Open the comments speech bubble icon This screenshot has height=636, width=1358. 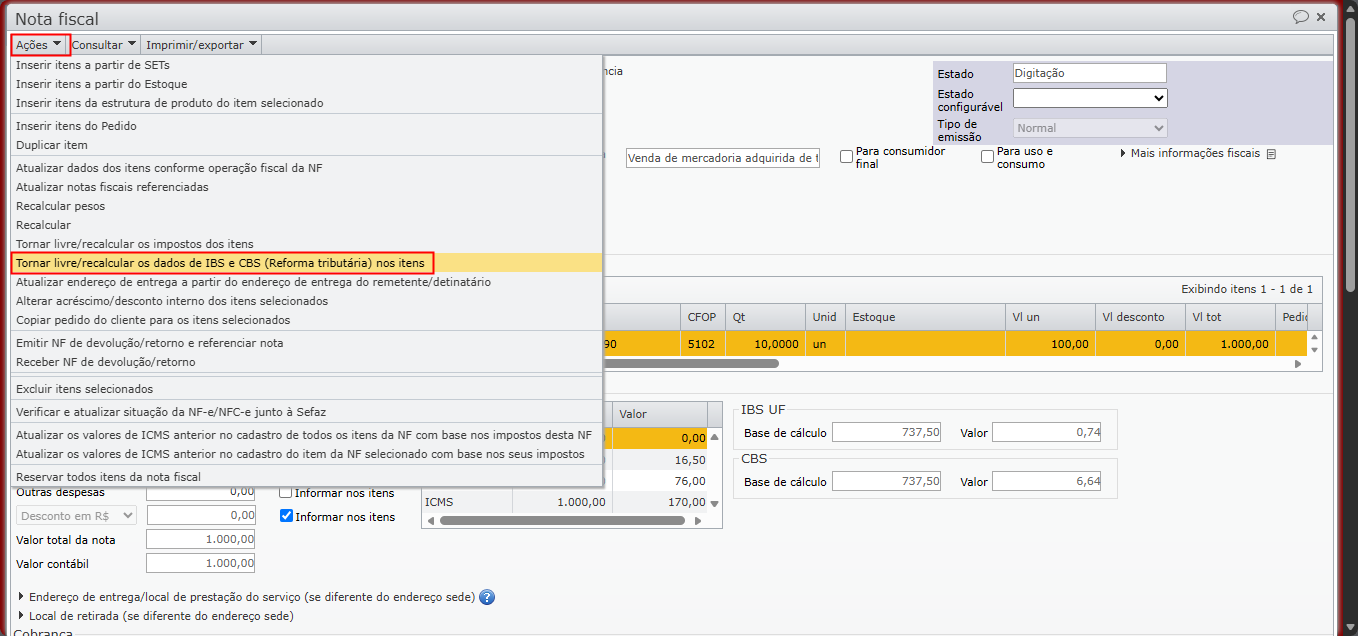[x=1301, y=17]
